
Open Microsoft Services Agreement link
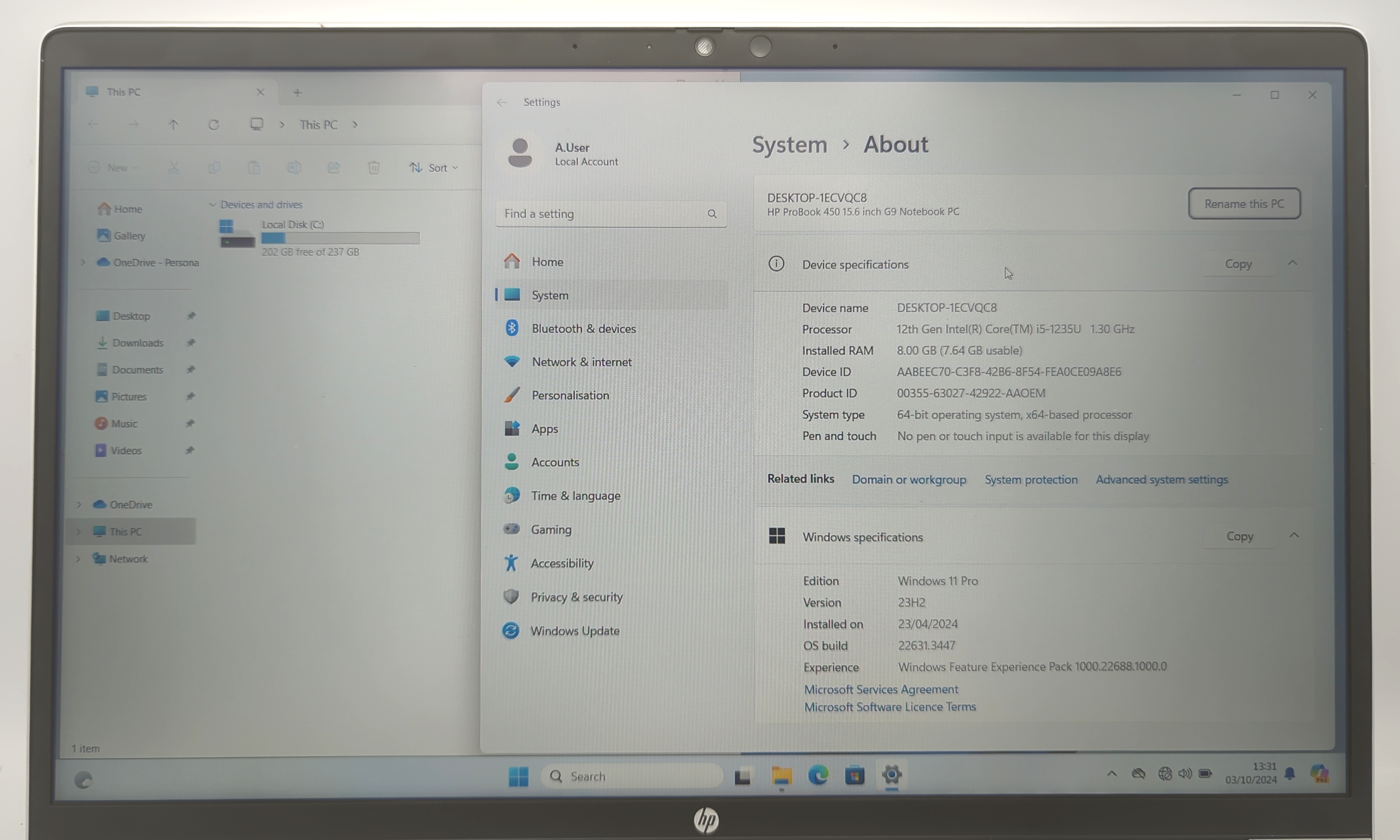[x=881, y=689]
